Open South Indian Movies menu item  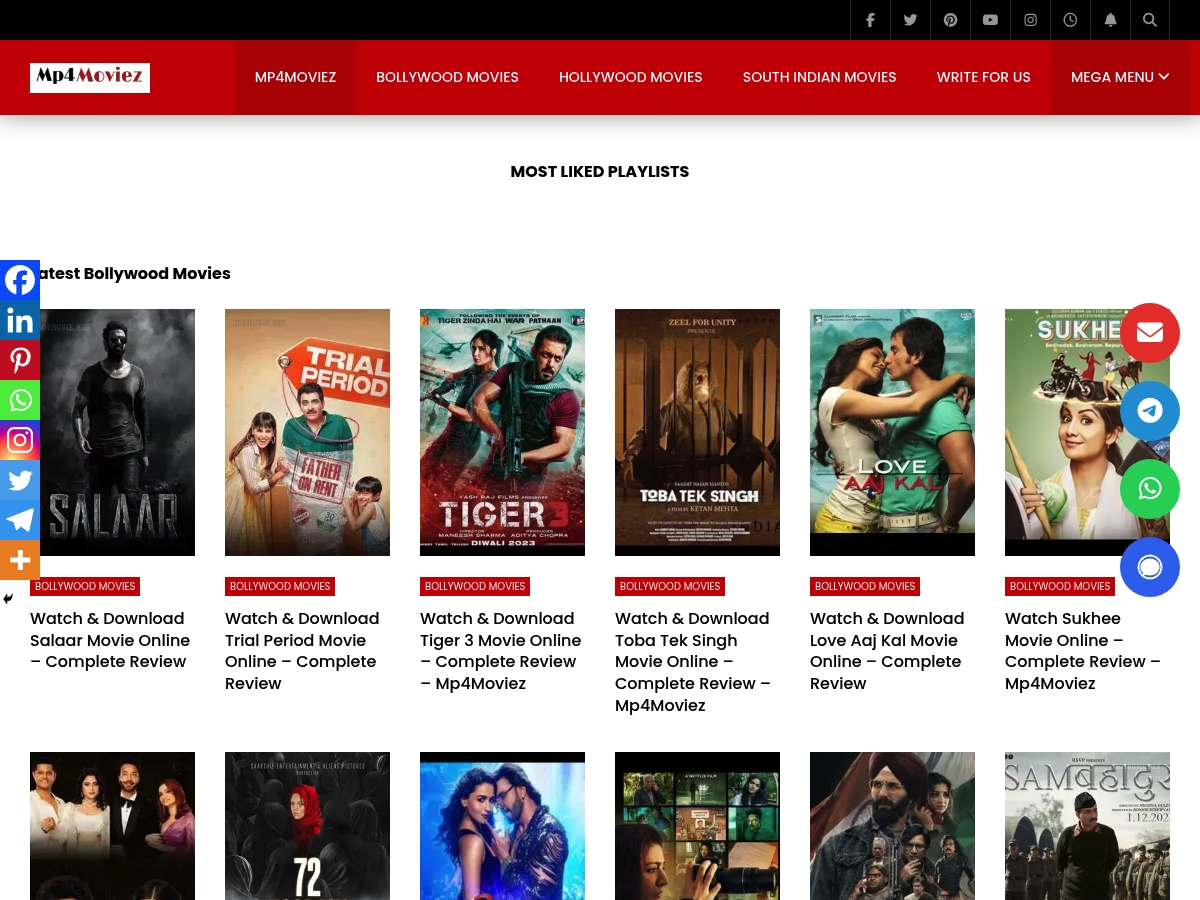coord(820,77)
